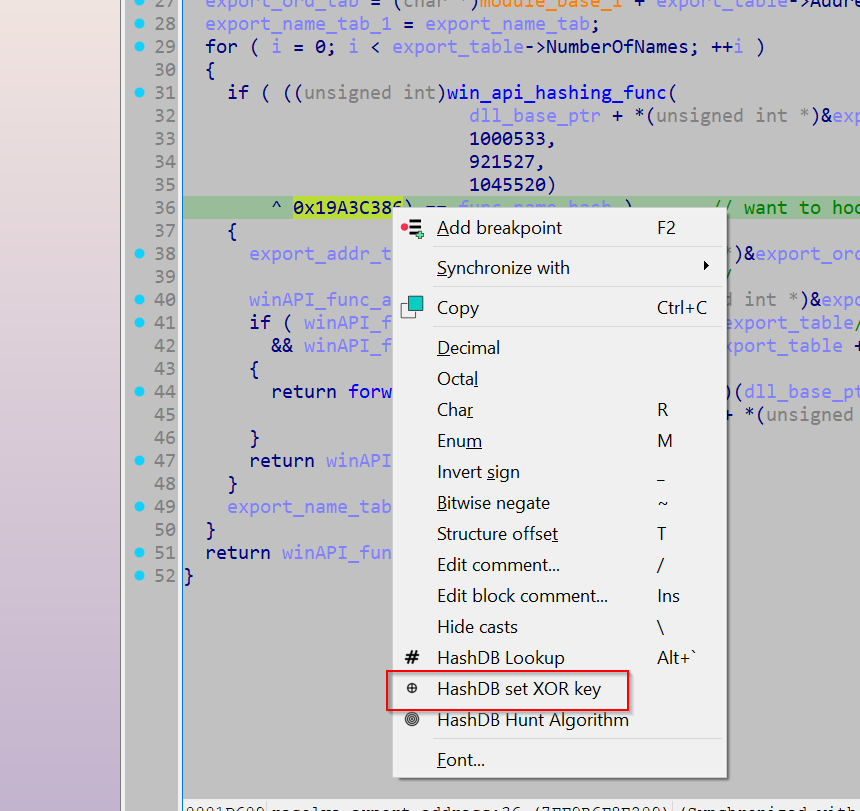Viewport: 860px width, 811px height.
Task: Choose Char representation
Action: pos(455,409)
